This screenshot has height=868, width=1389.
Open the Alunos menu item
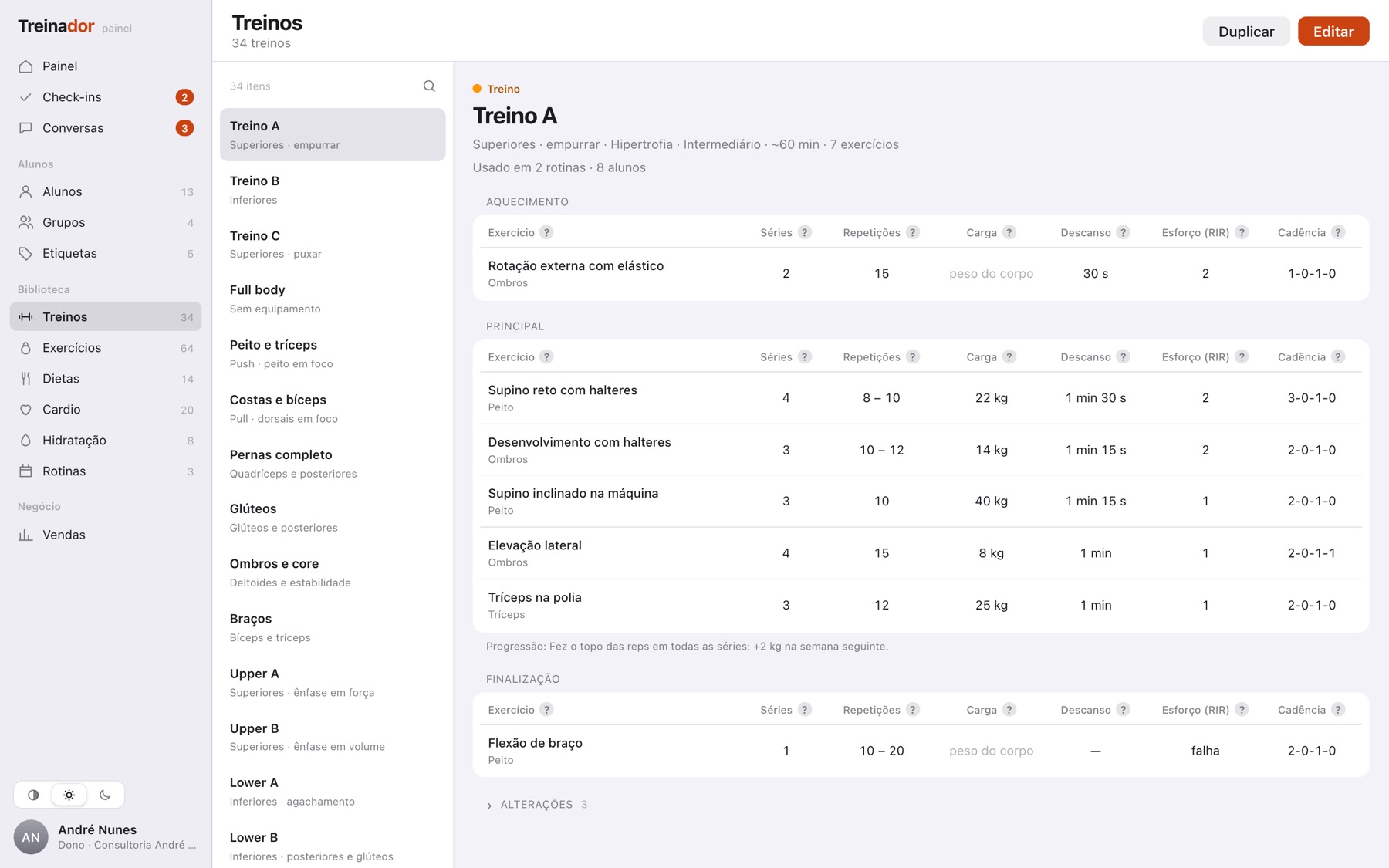[x=106, y=191]
